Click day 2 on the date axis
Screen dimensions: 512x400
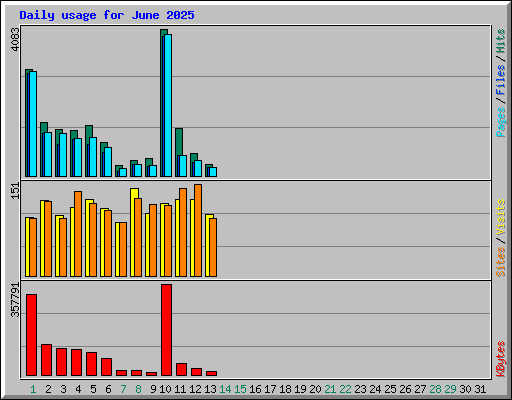(x=48, y=389)
